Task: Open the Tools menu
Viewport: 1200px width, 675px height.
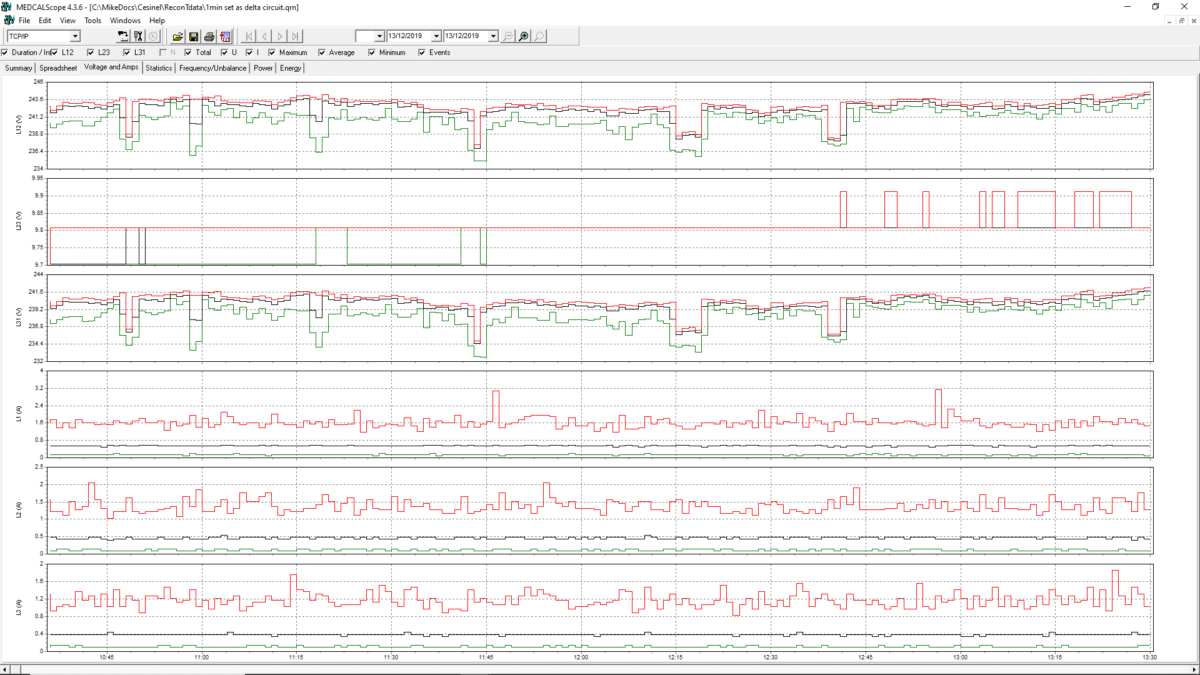Action: click(92, 19)
